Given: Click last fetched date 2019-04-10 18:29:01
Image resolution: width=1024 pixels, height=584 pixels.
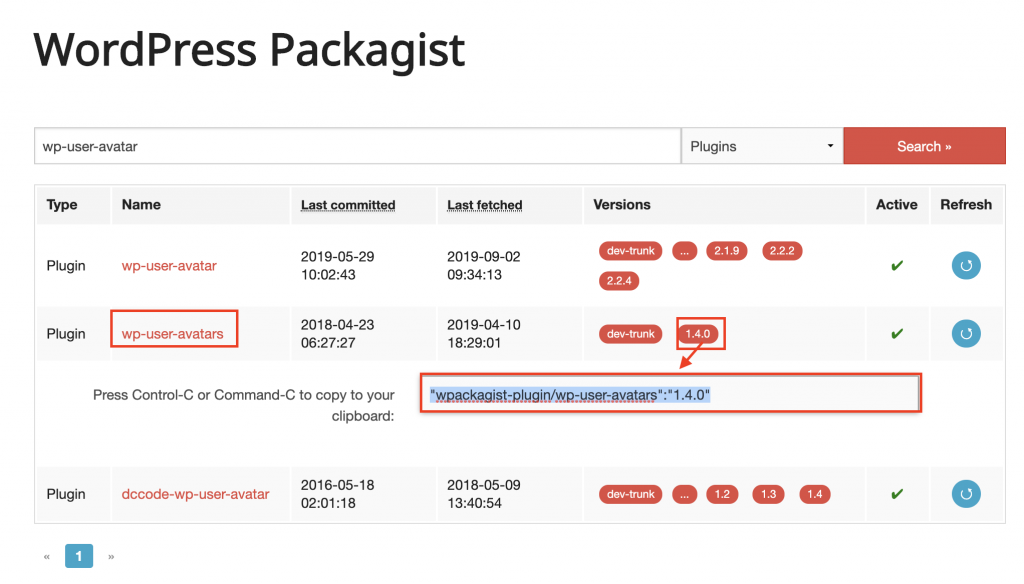Looking at the screenshot, I should pos(484,333).
